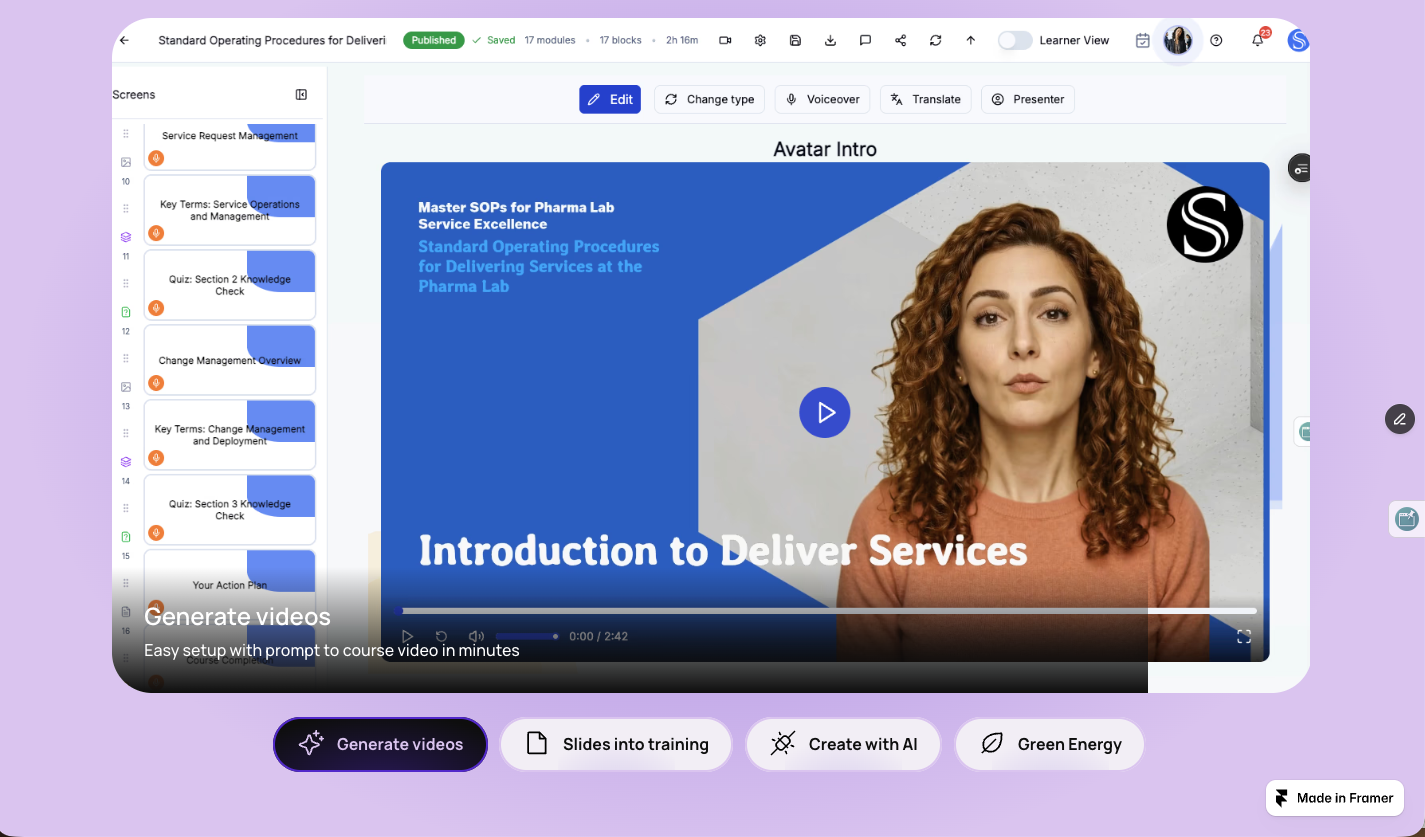Open the Translate options
Viewport: 1425px width, 837px height.
click(925, 99)
